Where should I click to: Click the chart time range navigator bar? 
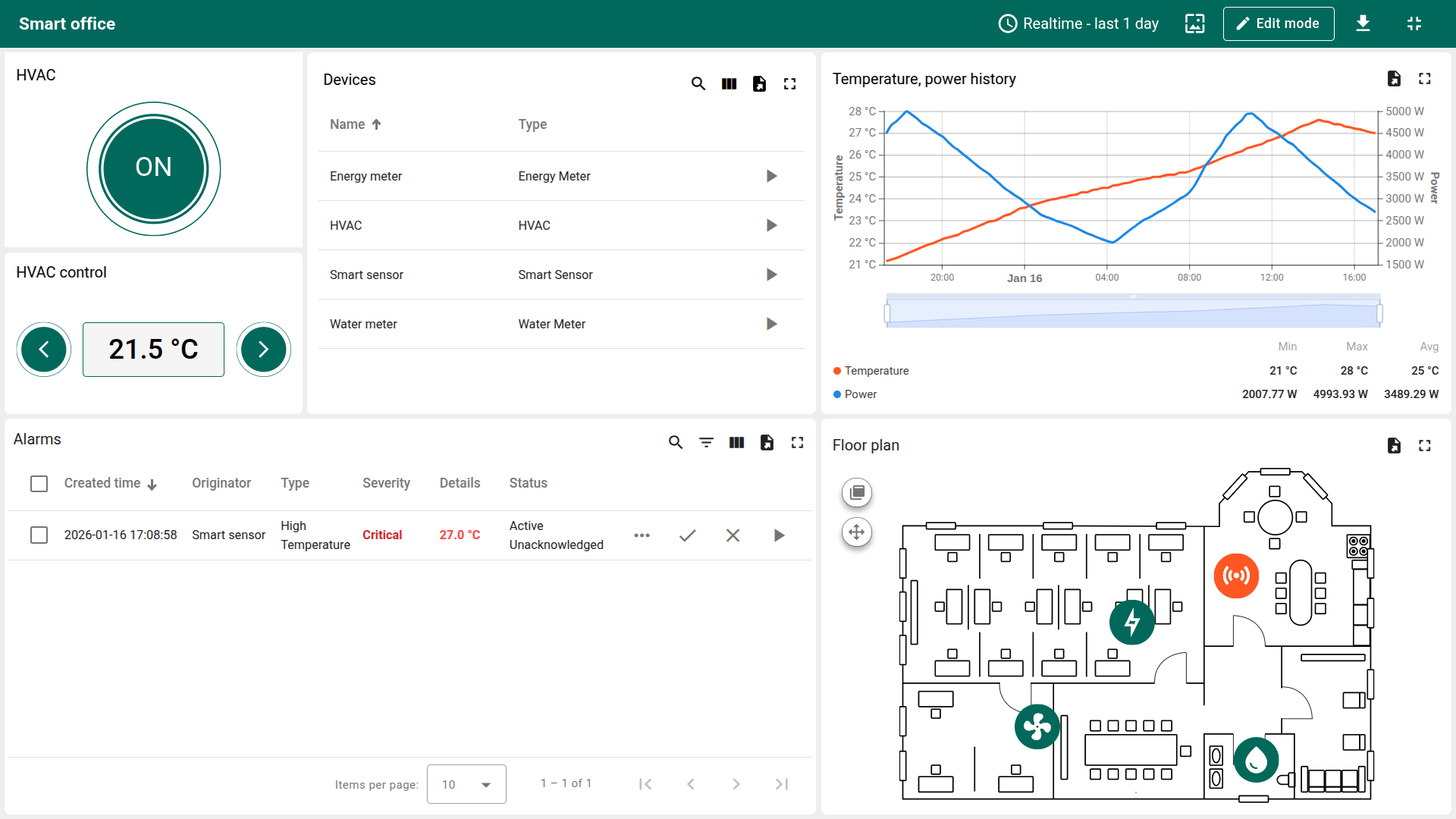[1132, 312]
